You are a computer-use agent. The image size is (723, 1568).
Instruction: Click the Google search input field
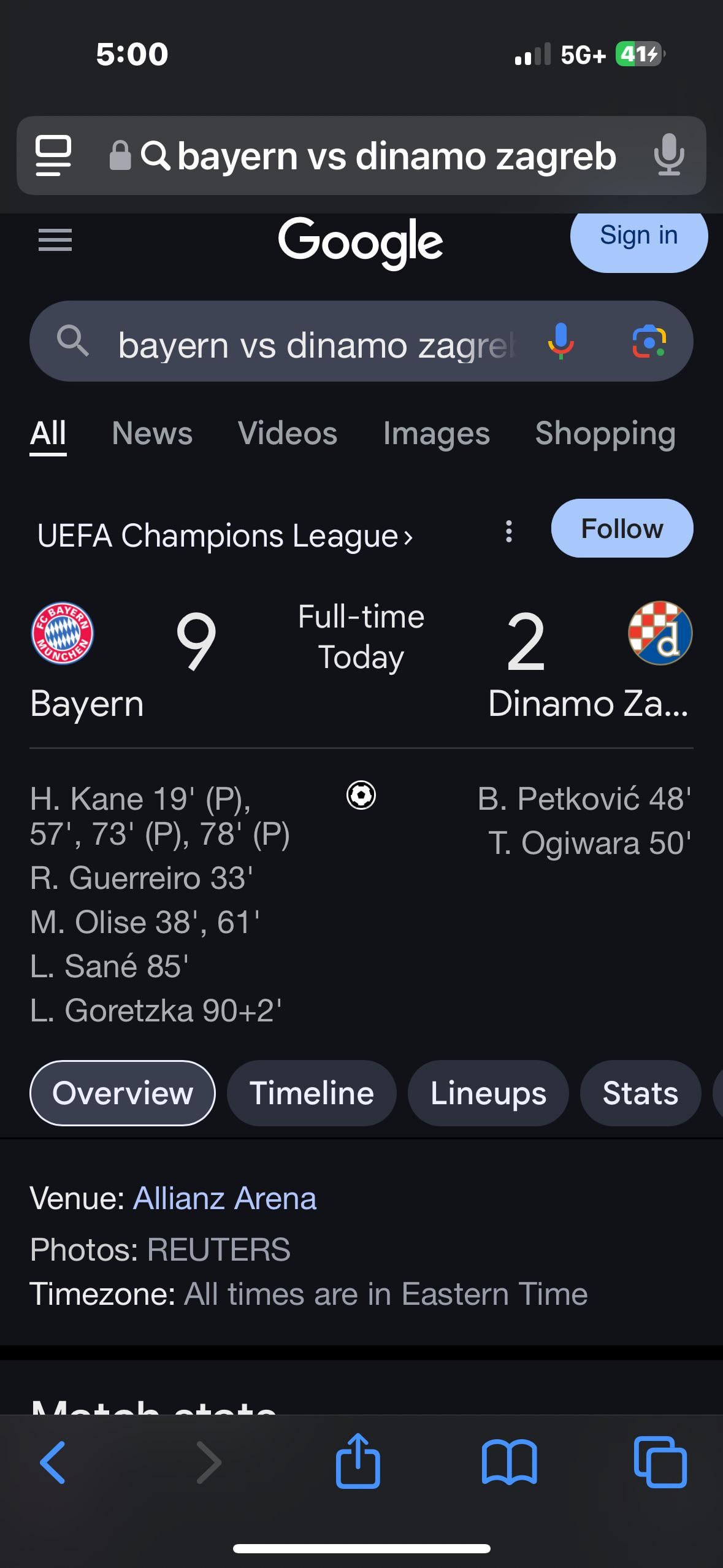point(316,345)
